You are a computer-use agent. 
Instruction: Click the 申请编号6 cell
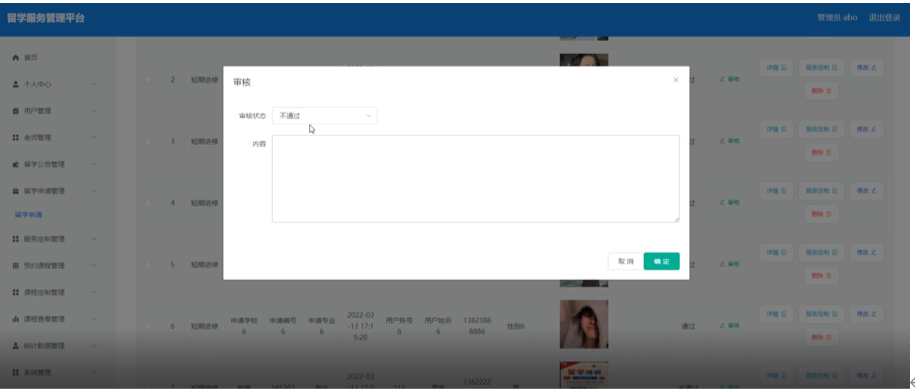pos(283,326)
